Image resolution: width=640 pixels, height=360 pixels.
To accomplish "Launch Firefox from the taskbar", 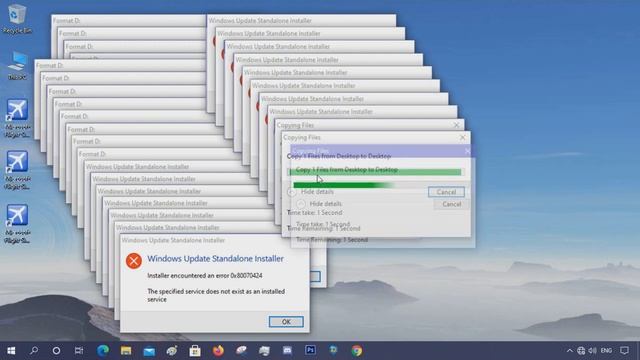I will tap(218, 351).
